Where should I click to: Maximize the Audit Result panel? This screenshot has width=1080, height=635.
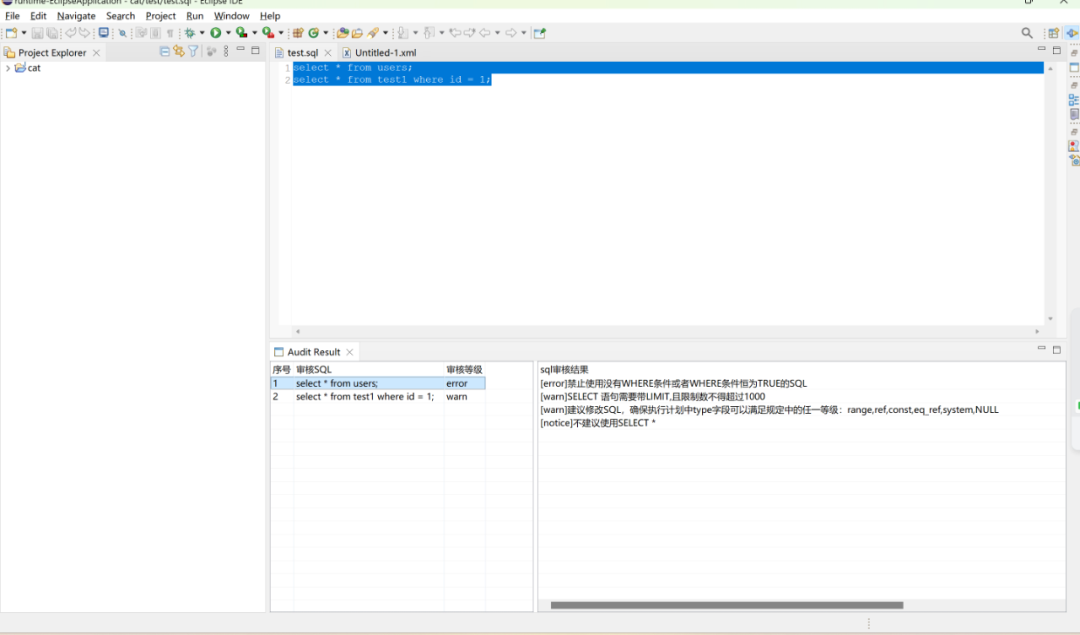1057,350
